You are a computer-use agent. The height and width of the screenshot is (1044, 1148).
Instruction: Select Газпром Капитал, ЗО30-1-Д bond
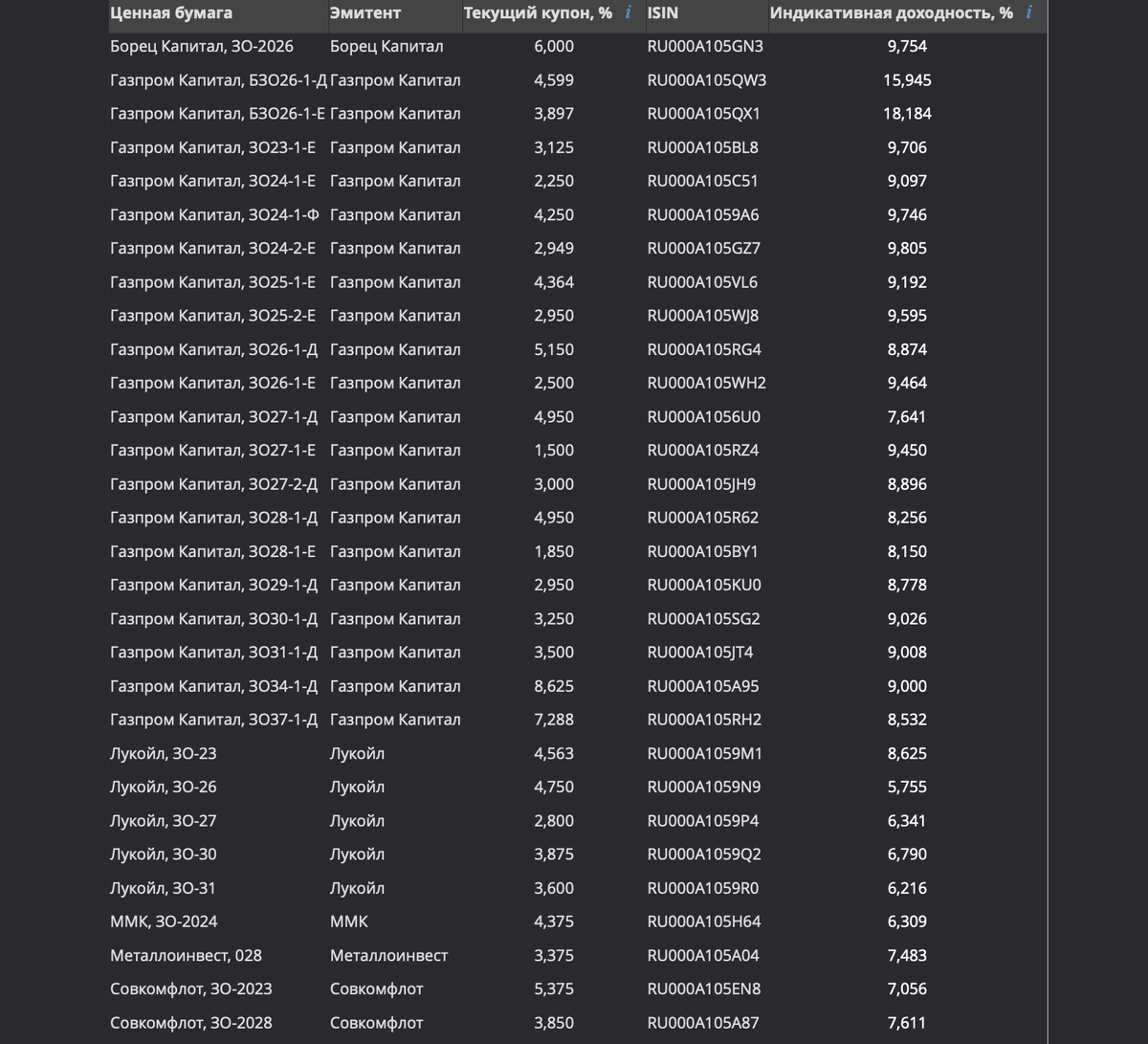pyautogui.click(x=214, y=619)
